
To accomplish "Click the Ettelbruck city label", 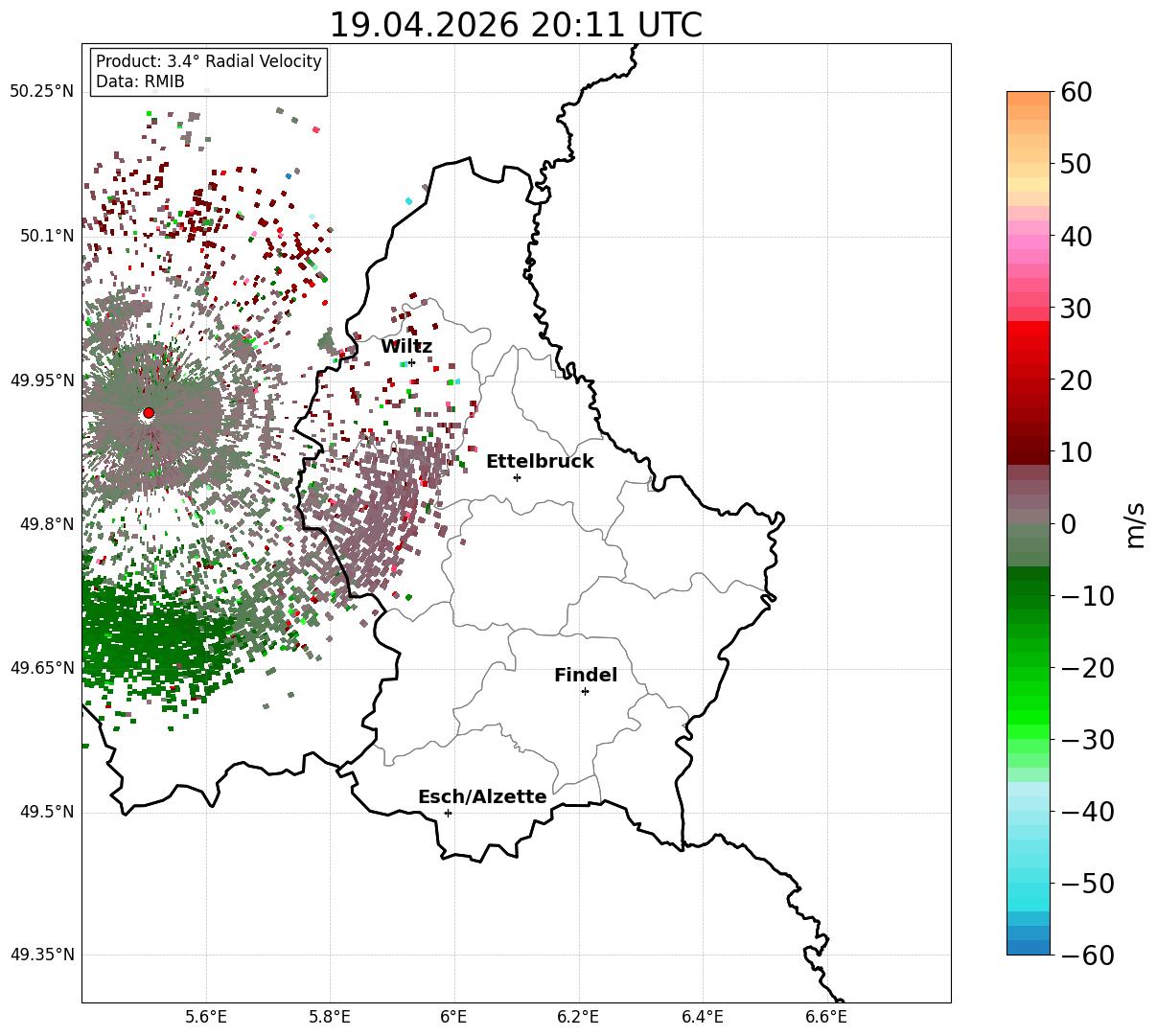I will pos(540,462).
